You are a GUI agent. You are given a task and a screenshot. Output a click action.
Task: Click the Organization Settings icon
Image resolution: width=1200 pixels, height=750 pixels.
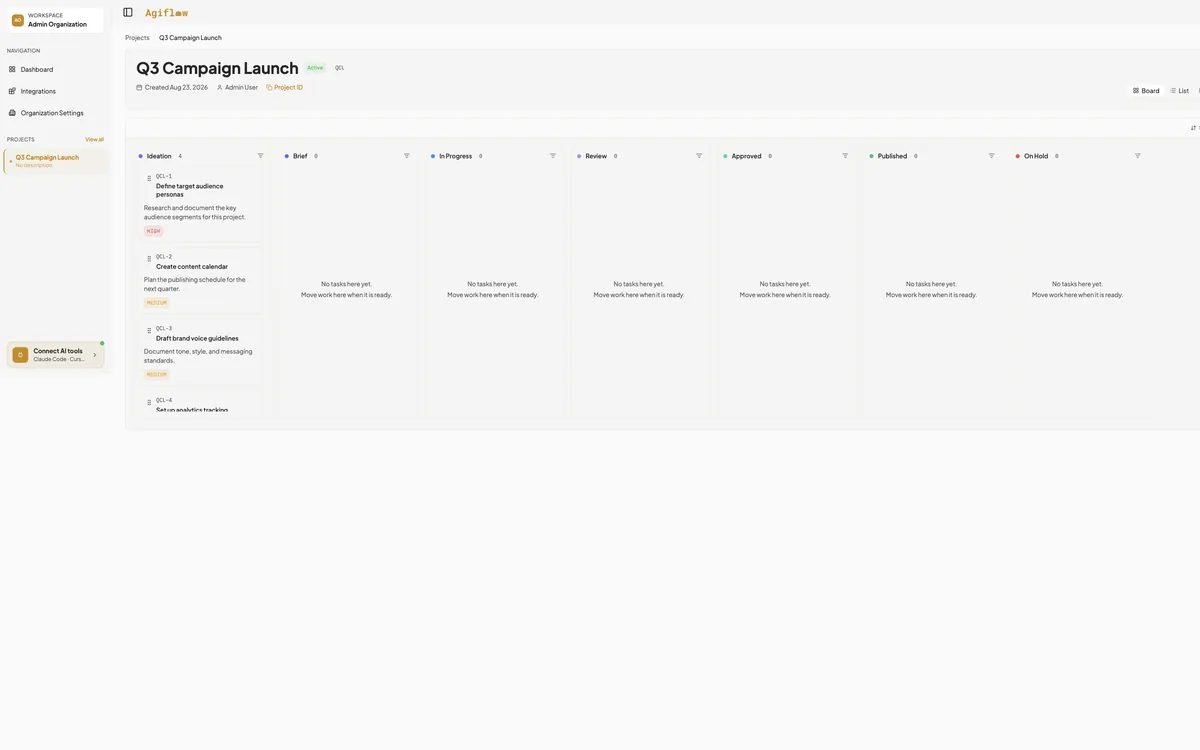[x=12, y=113]
